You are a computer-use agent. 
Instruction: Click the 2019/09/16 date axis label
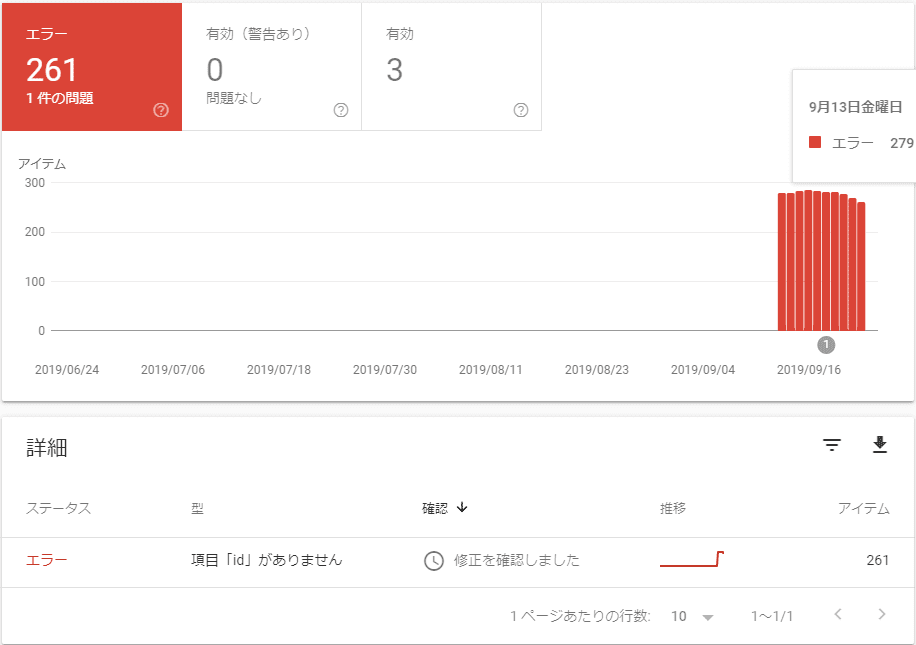(x=809, y=370)
